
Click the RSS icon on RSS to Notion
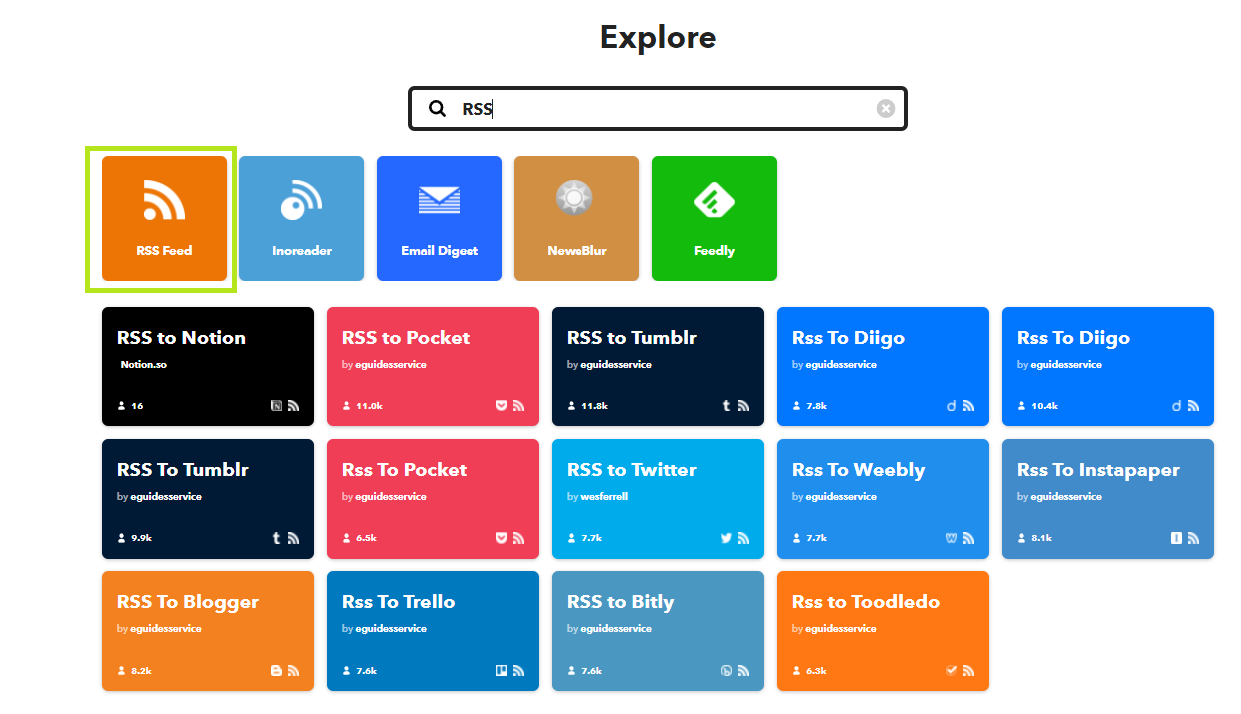click(293, 406)
